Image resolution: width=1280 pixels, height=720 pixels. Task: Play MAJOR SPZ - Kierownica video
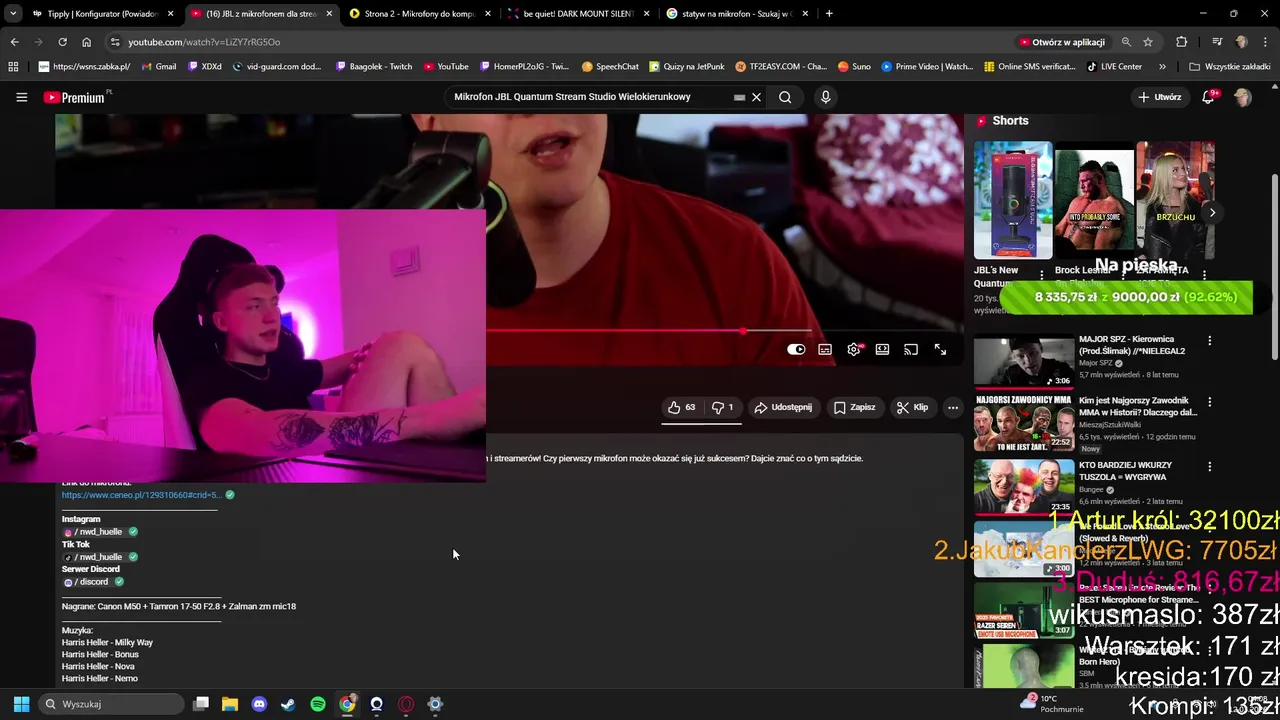pyautogui.click(x=1024, y=361)
